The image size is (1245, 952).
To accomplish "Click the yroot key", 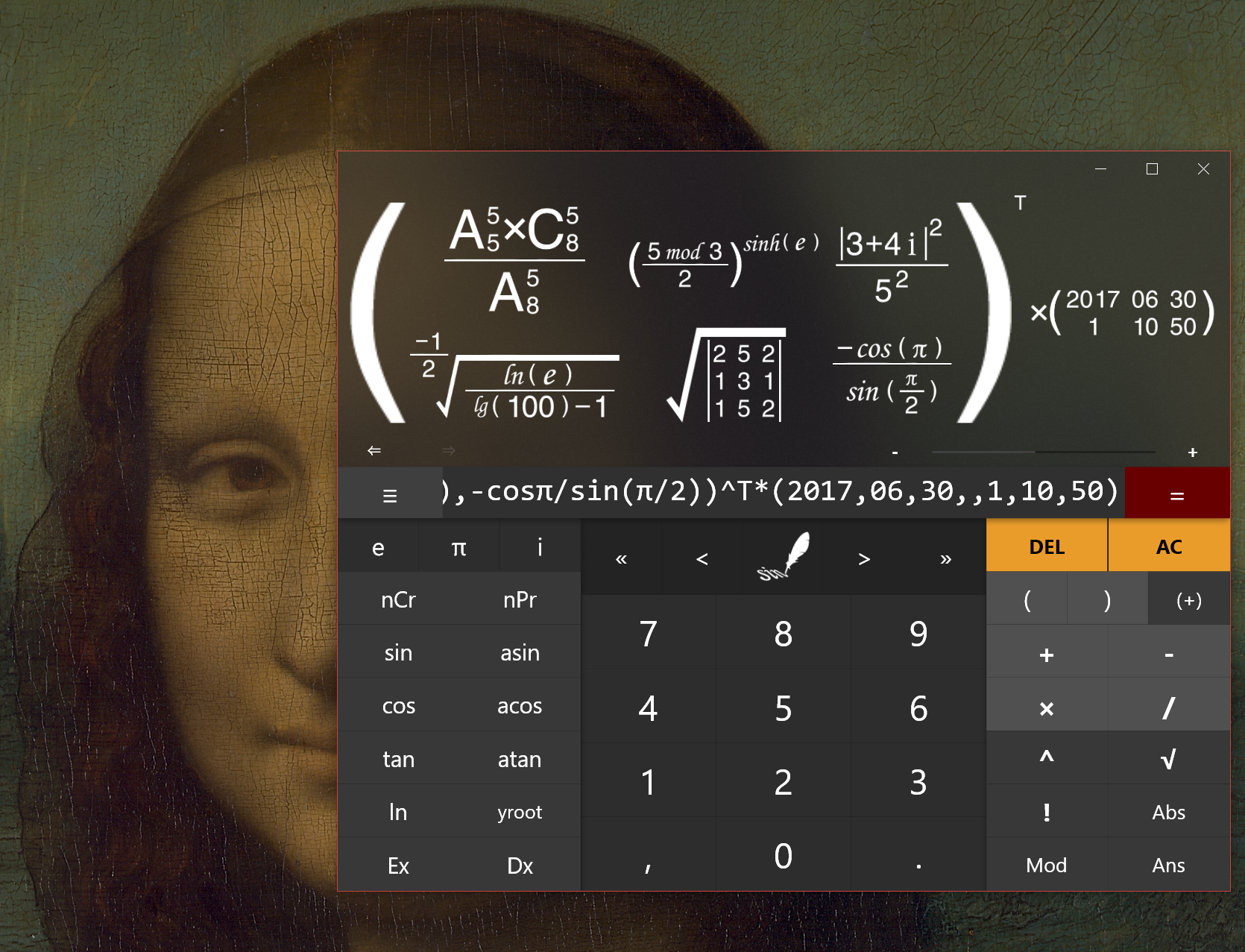I will pos(520,812).
